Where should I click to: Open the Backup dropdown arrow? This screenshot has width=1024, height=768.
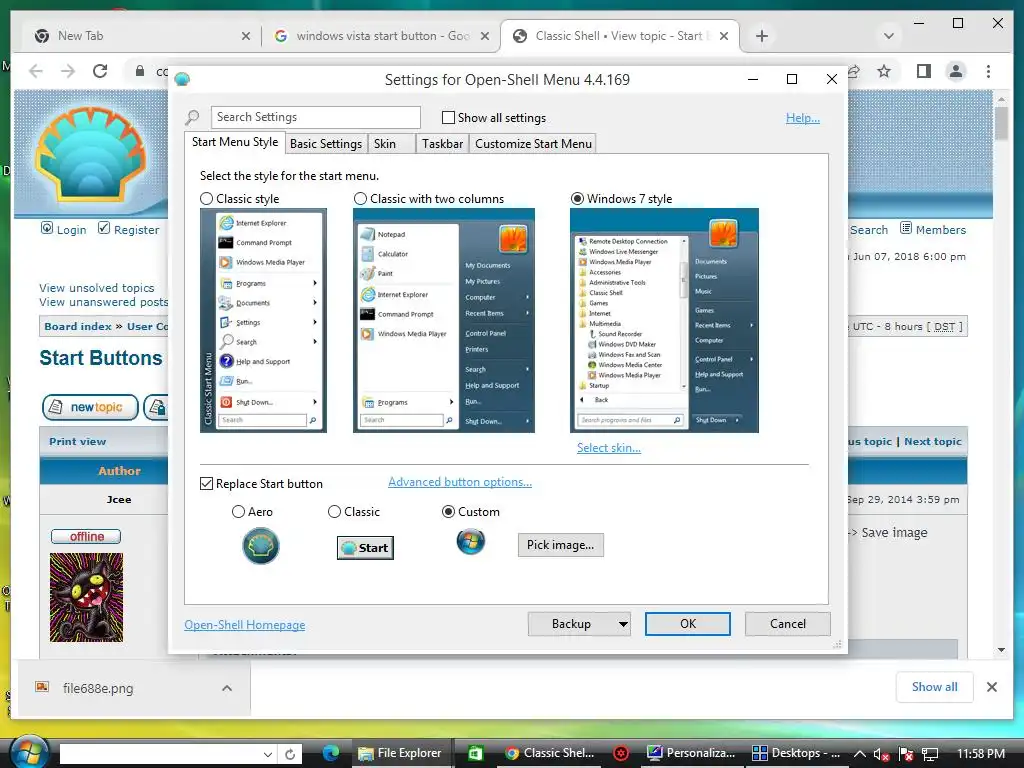tap(623, 624)
